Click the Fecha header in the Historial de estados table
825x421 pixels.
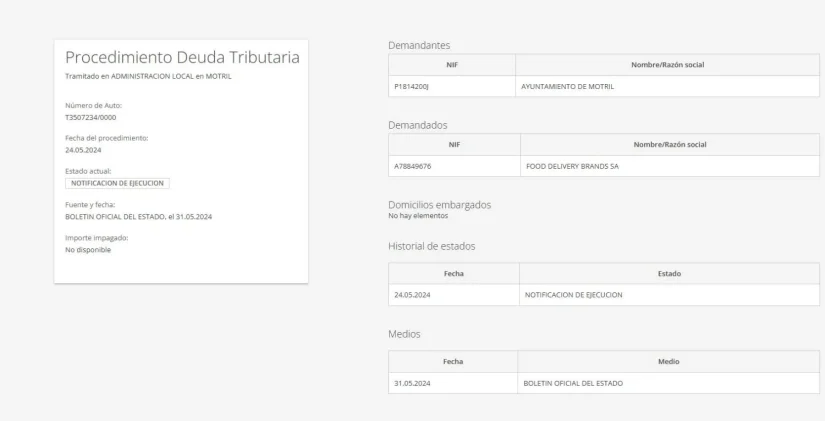coord(454,274)
